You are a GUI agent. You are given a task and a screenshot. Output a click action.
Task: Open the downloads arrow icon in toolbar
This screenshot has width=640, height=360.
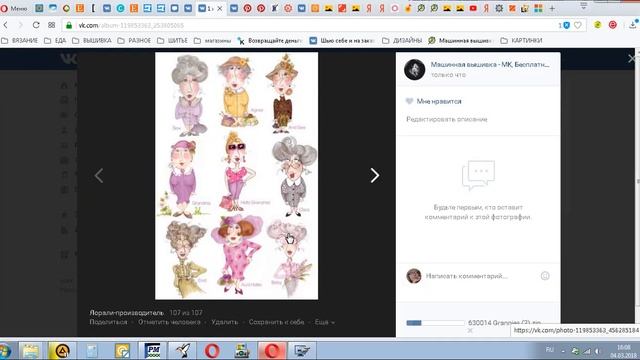click(633, 25)
